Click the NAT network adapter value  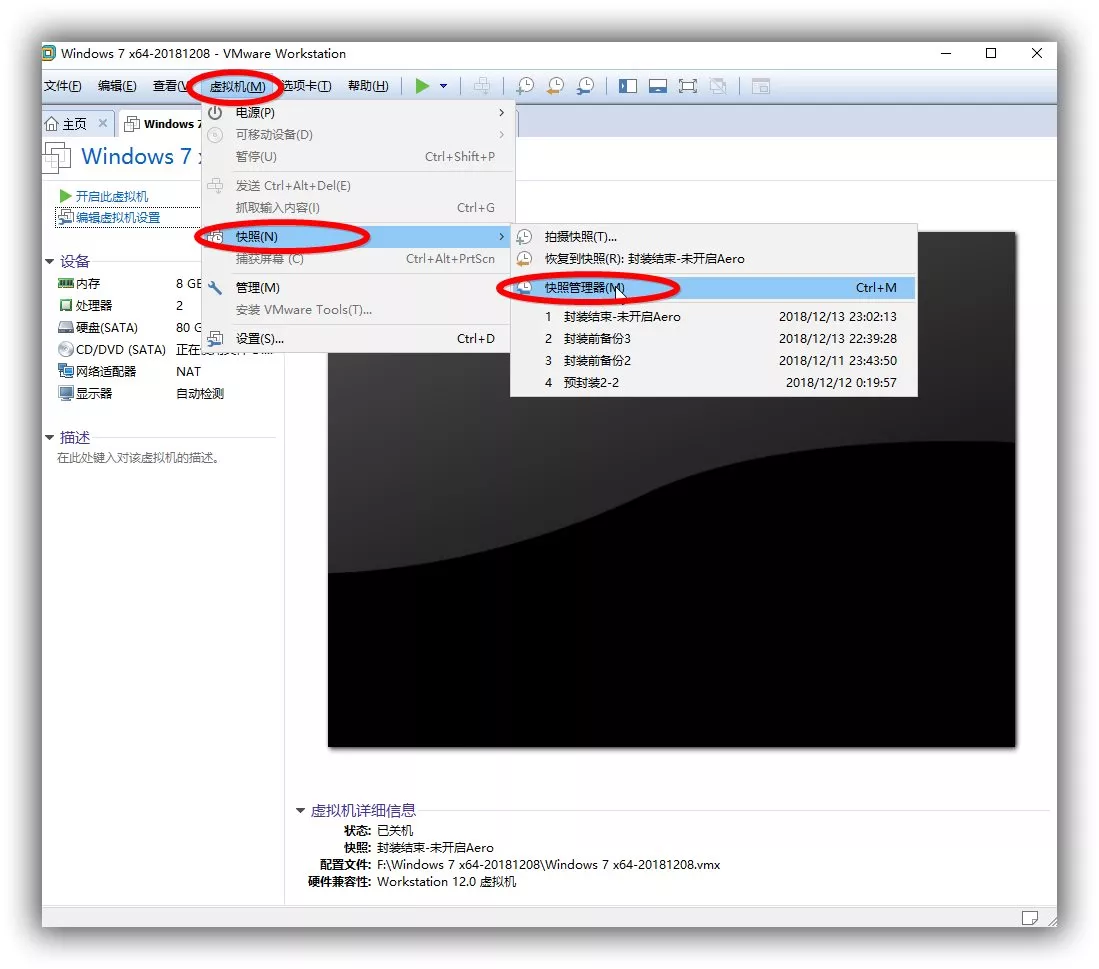coord(188,371)
